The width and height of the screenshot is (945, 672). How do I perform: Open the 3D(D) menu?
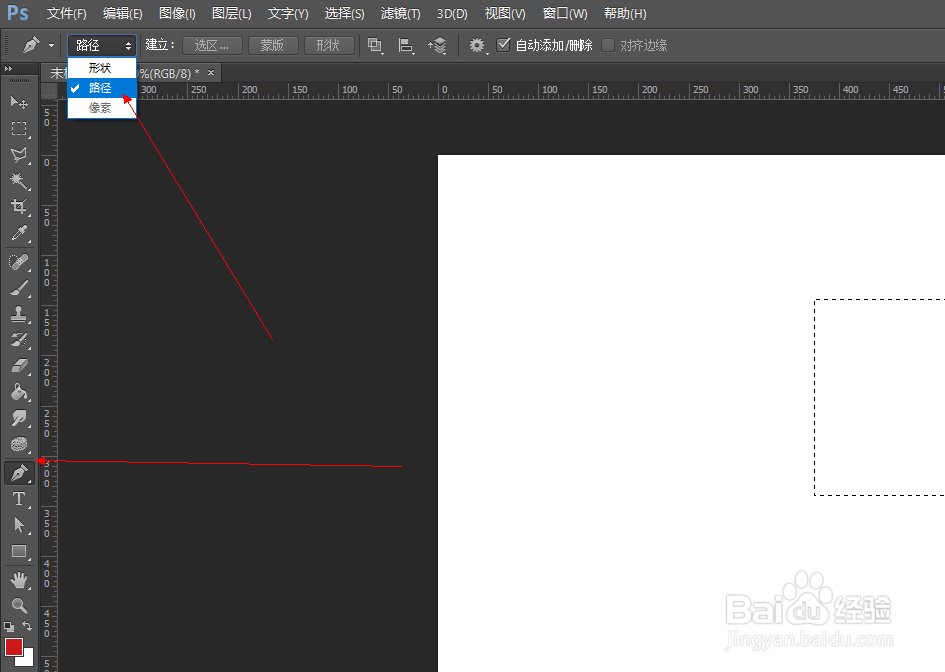pyautogui.click(x=452, y=13)
